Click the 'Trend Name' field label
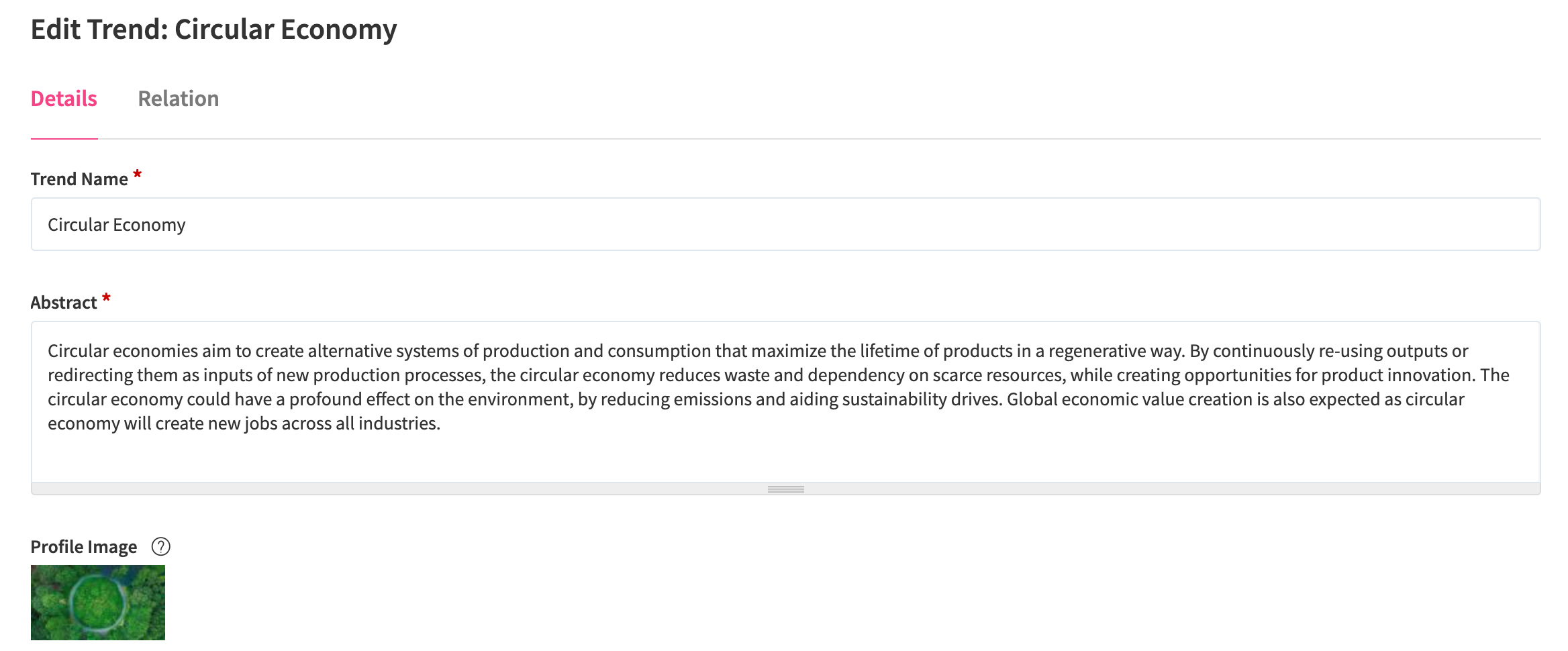Screen dimensions: 1568x651 pos(79,179)
